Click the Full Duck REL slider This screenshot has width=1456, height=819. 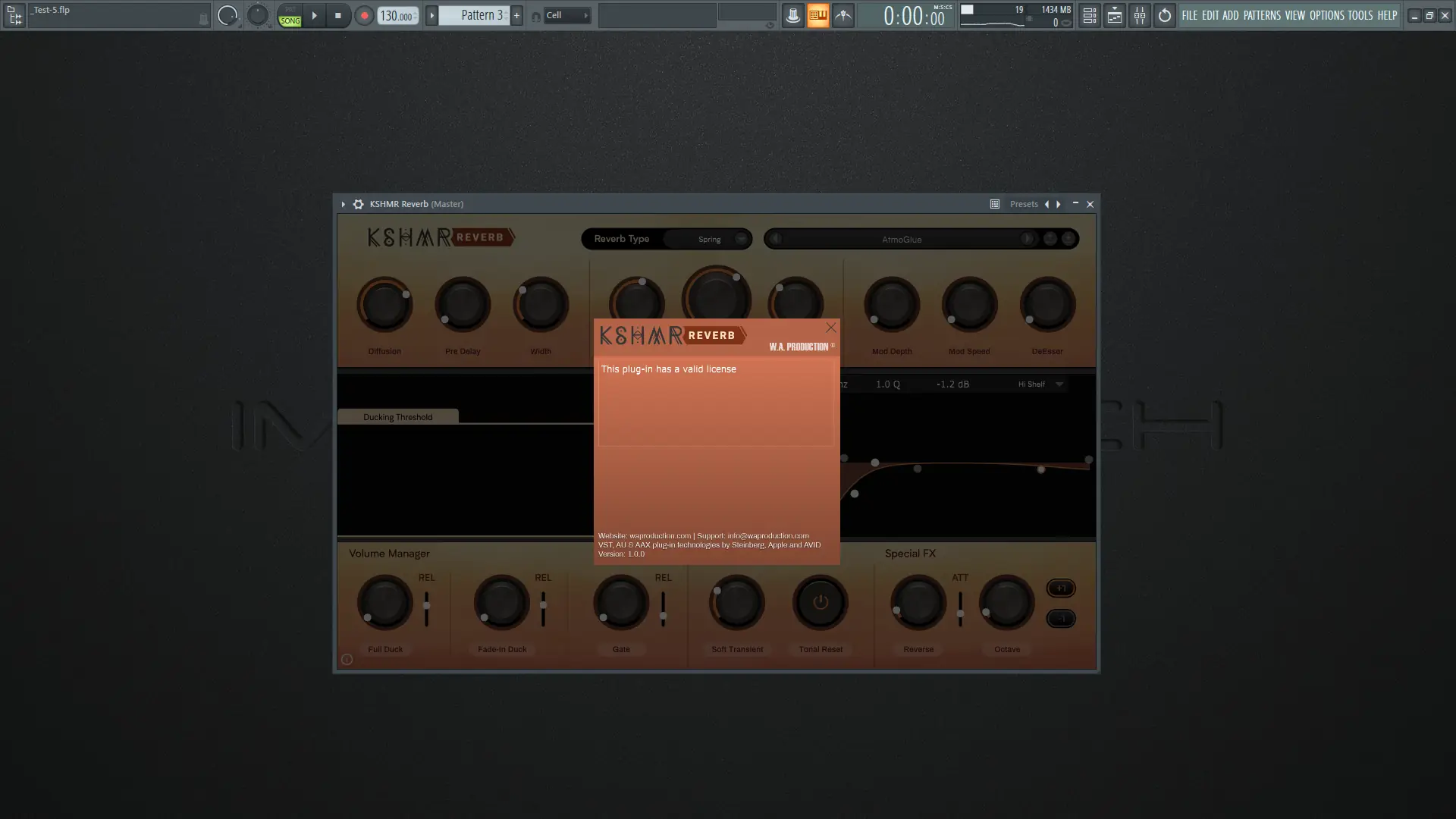[x=426, y=607]
